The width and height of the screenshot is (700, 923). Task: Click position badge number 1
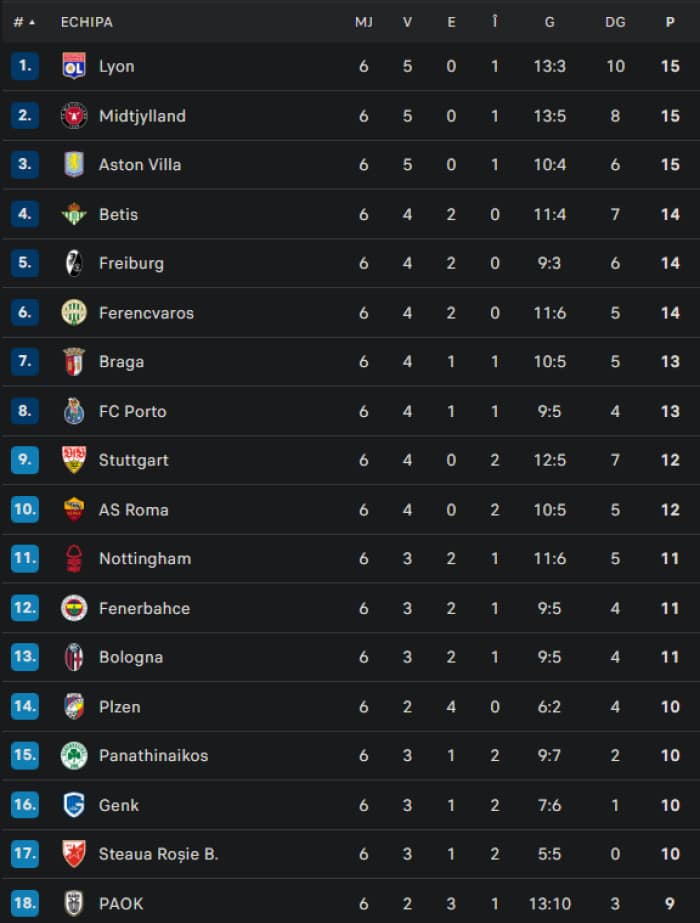(25, 66)
